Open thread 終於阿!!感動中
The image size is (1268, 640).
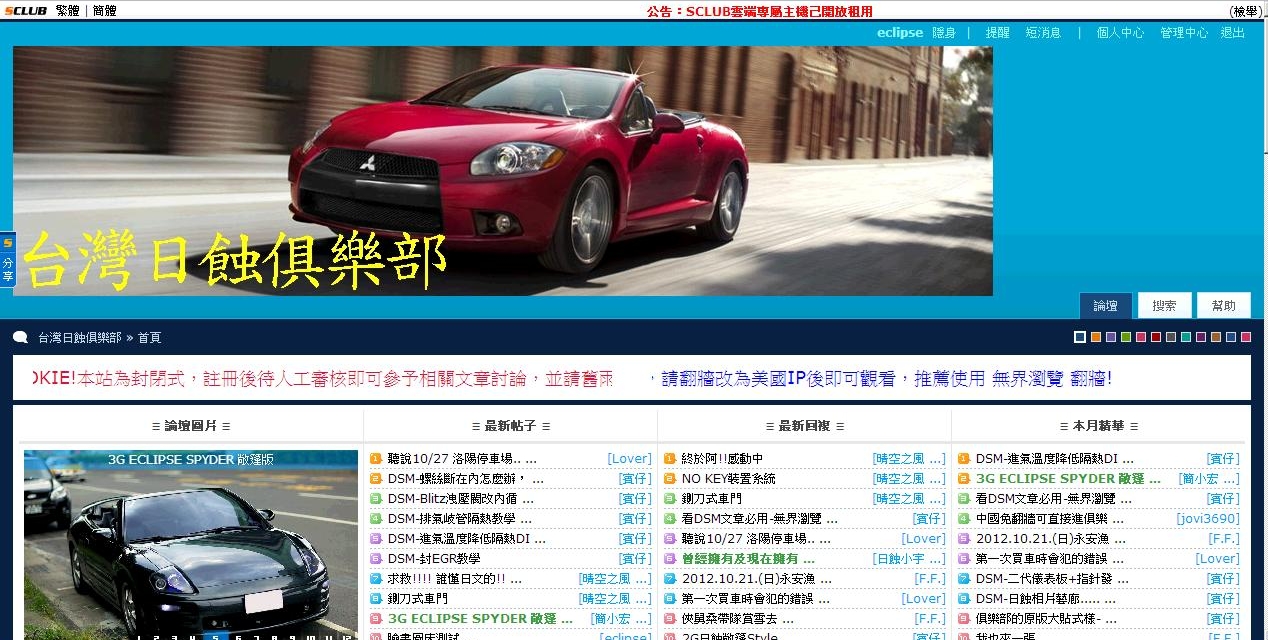pyautogui.click(x=722, y=459)
